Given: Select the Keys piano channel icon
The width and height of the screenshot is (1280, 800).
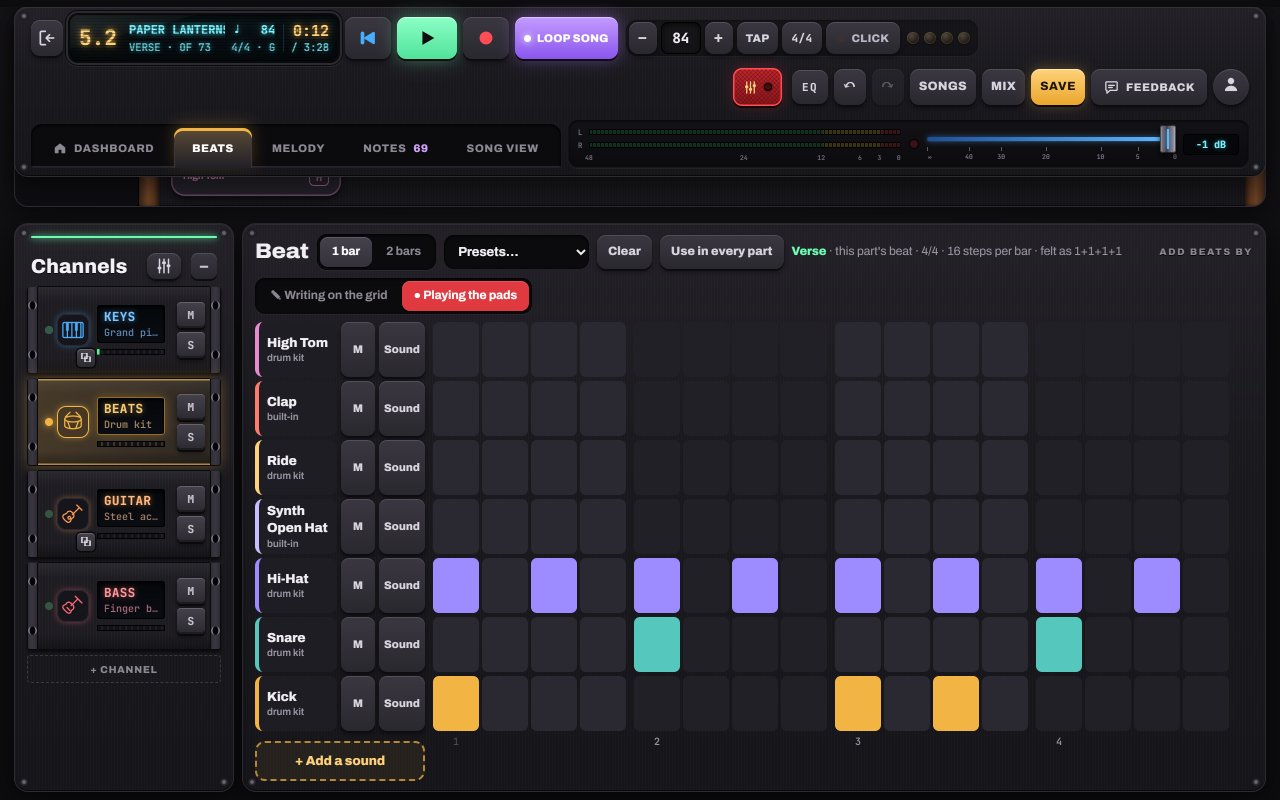Looking at the screenshot, I should pos(72,330).
